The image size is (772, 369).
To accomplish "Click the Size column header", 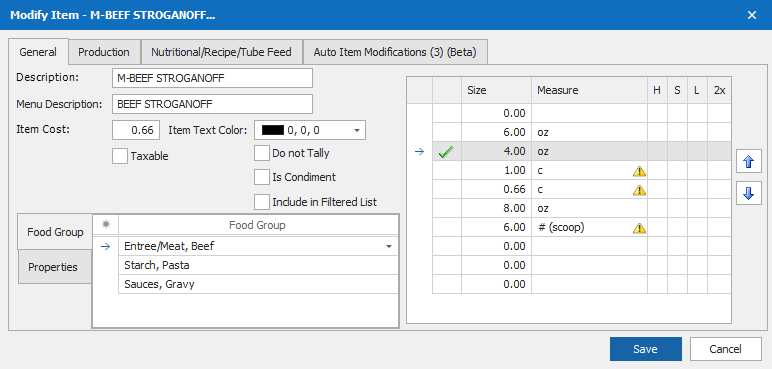I will pos(496,90).
